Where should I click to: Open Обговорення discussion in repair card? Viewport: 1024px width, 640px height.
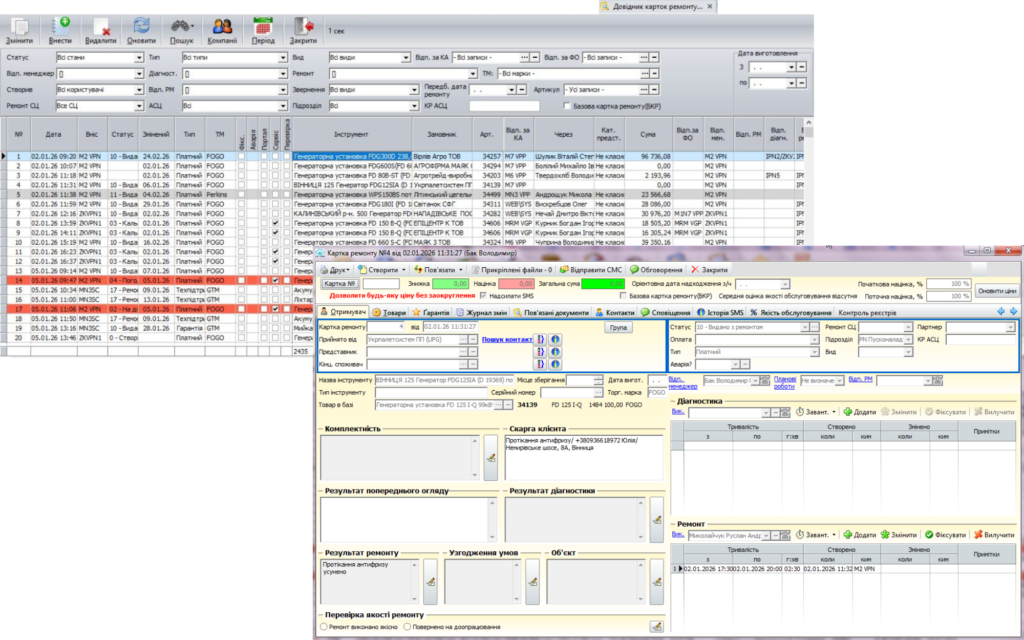pyautogui.click(x=656, y=270)
